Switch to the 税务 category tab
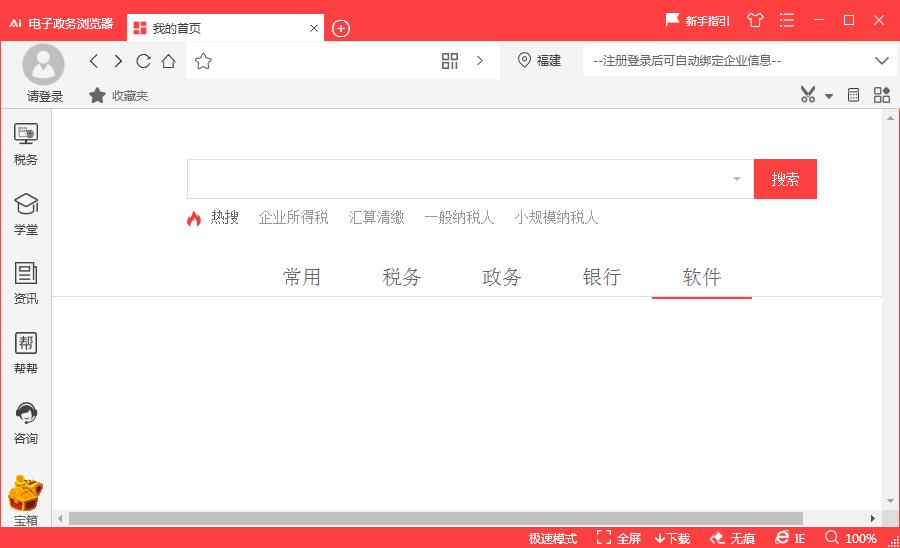The height and width of the screenshot is (548, 900). [402, 277]
